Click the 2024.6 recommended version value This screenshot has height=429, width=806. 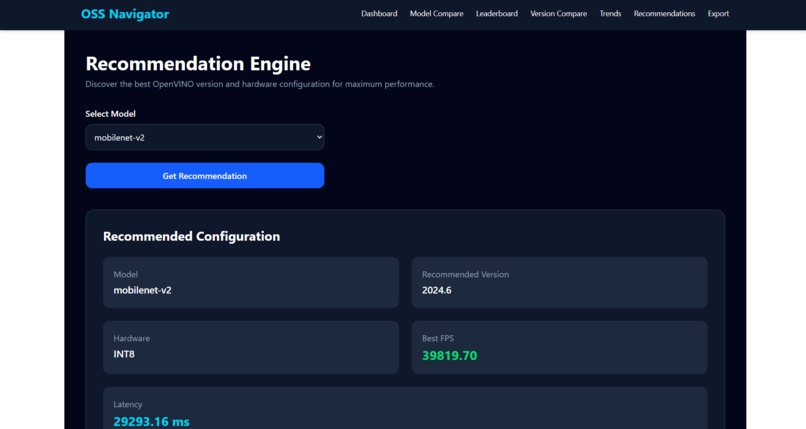click(x=436, y=290)
